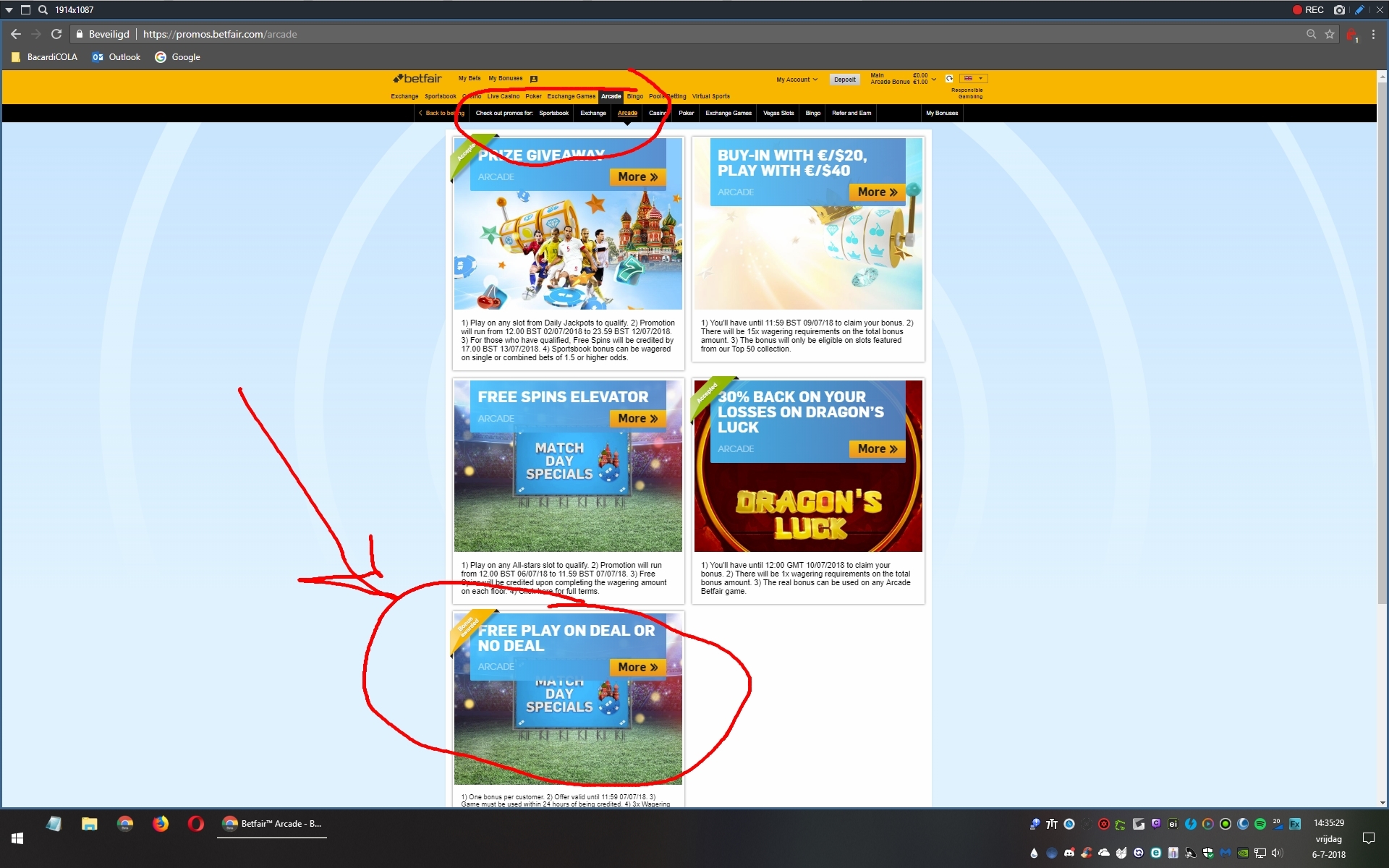The image size is (1389, 868).
Task: Click the magnifier next to 1914x1087
Action: pos(43,9)
